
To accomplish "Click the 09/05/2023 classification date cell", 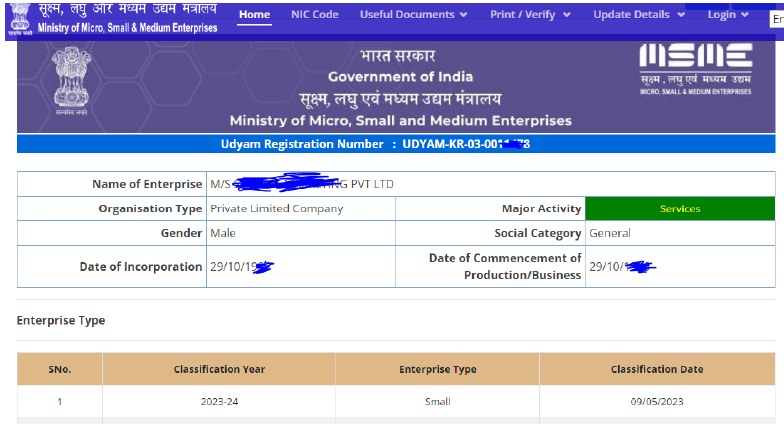I will pyautogui.click(x=657, y=402).
